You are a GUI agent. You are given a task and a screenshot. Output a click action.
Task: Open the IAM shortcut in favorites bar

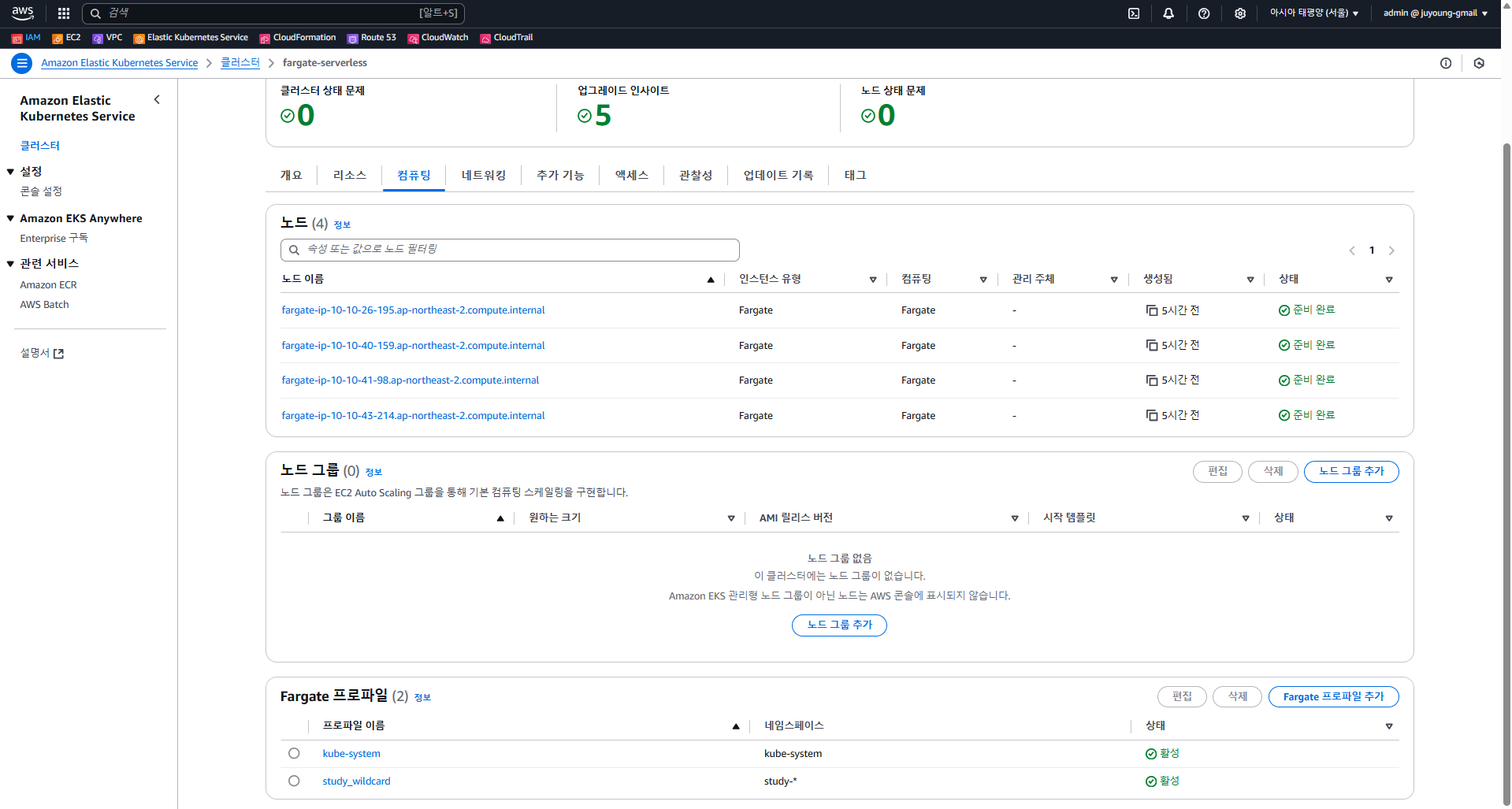pos(26,38)
